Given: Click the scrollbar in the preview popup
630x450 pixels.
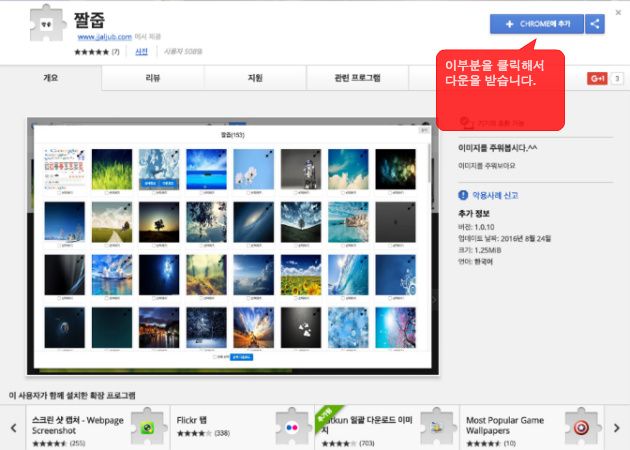Looking at the screenshot, I should pos(429,163).
